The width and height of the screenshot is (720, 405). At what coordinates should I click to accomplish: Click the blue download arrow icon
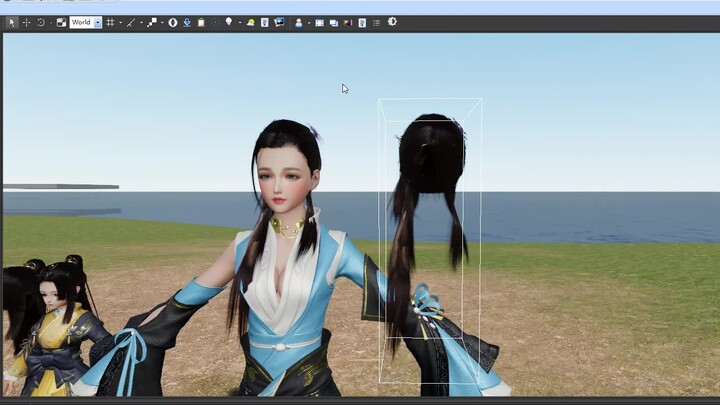tap(187, 22)
